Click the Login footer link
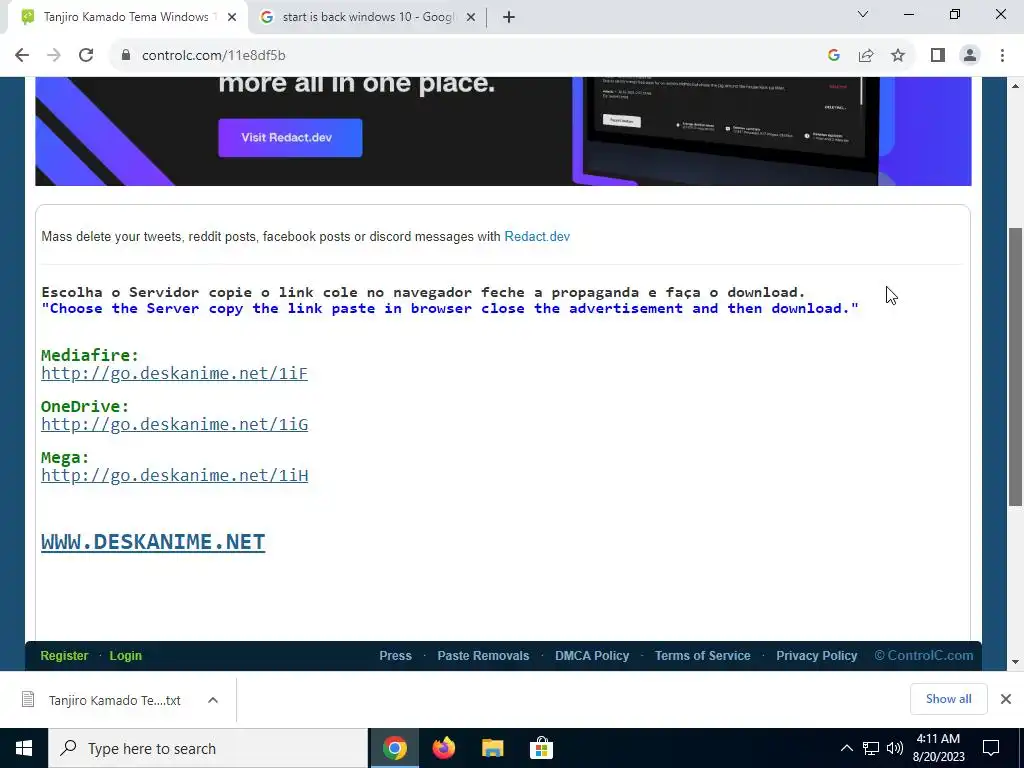Screen dimensions: 1024x768 125,656
